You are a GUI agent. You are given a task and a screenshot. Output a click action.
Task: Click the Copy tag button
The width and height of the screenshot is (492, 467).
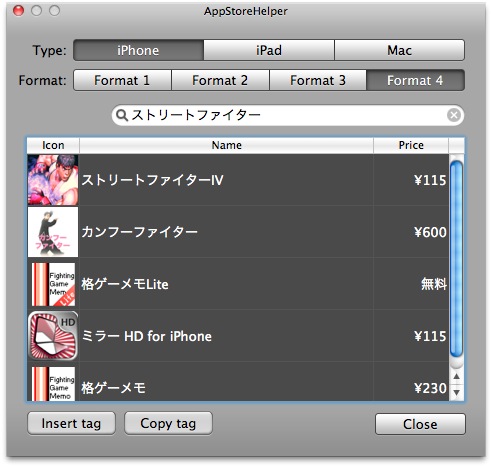(168, 423)
